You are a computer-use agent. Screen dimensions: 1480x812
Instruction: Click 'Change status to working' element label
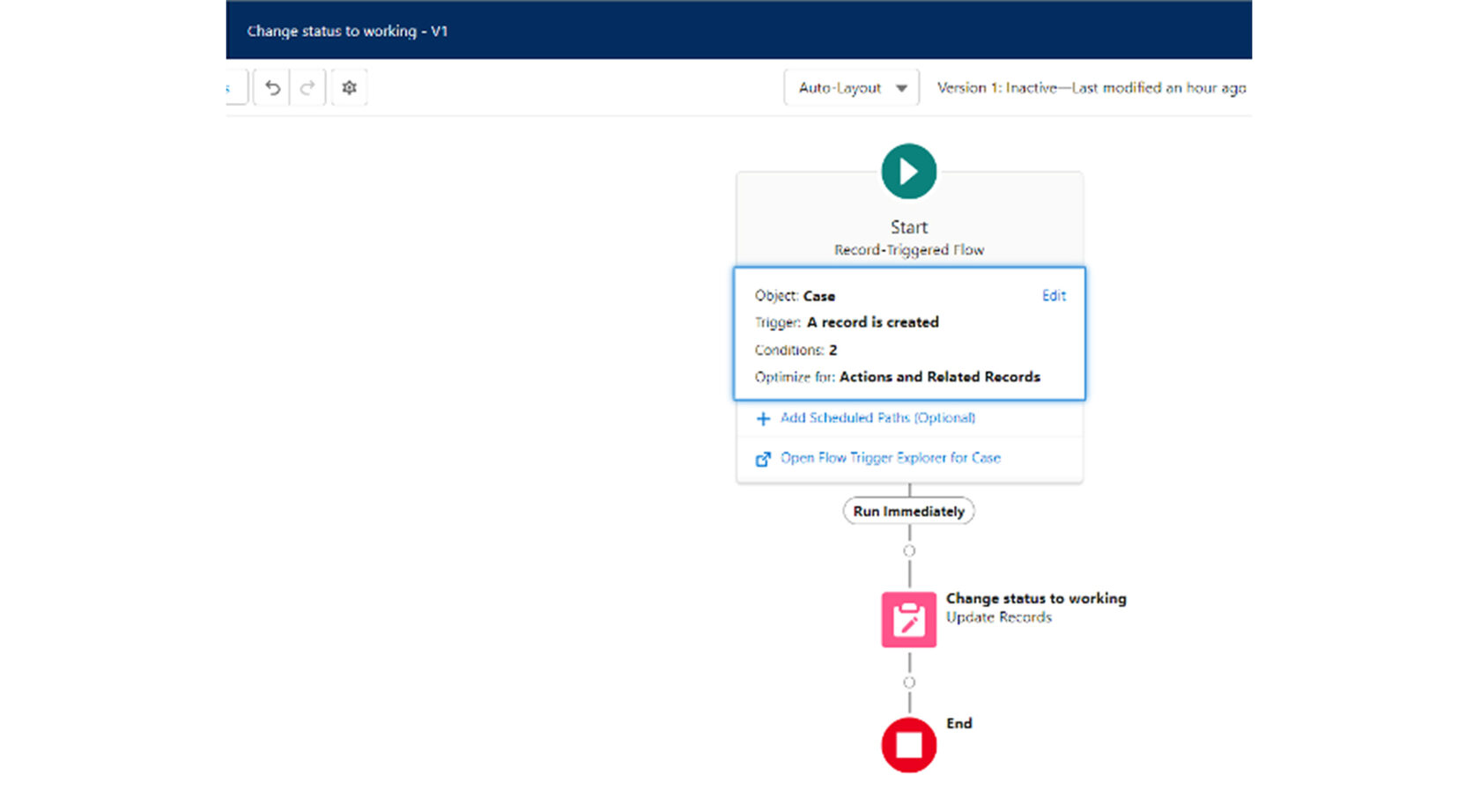click(x=1036, y=598)
